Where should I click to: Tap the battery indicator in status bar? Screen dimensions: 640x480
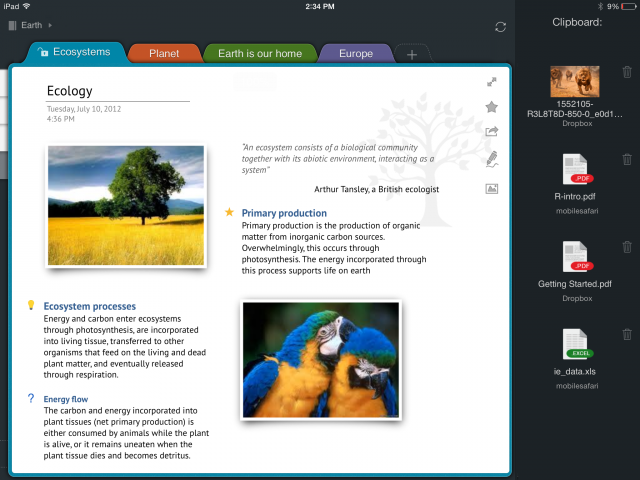(629, 7)
